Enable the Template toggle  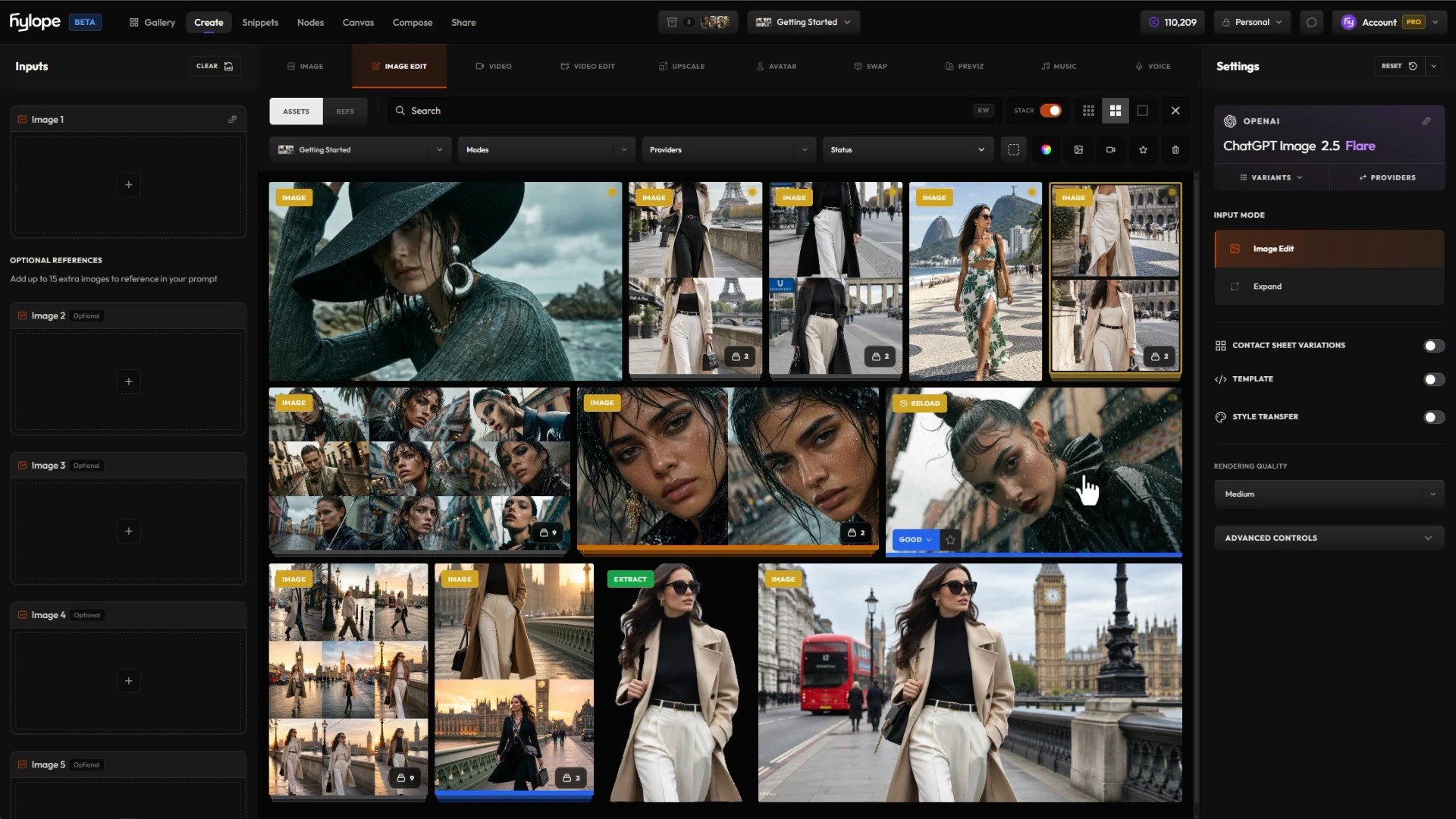[1433, 379]
